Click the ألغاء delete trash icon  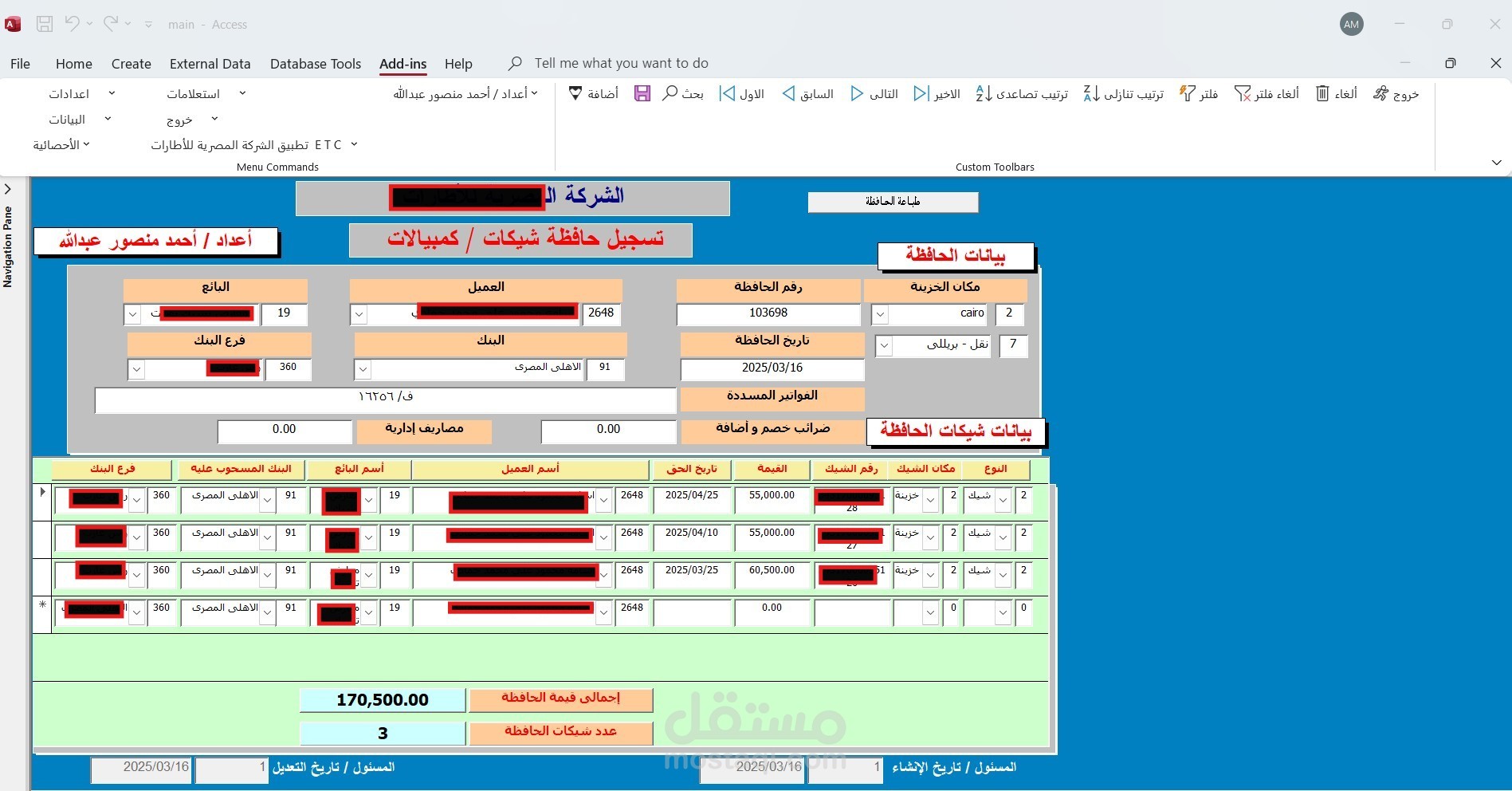[1322, 94]
